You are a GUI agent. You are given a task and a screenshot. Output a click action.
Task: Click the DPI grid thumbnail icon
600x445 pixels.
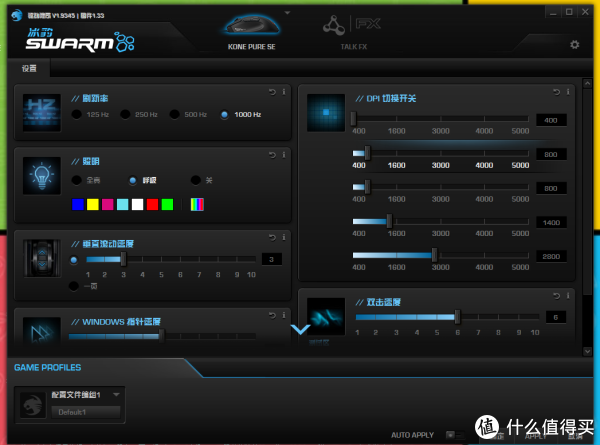coord(326,113)
